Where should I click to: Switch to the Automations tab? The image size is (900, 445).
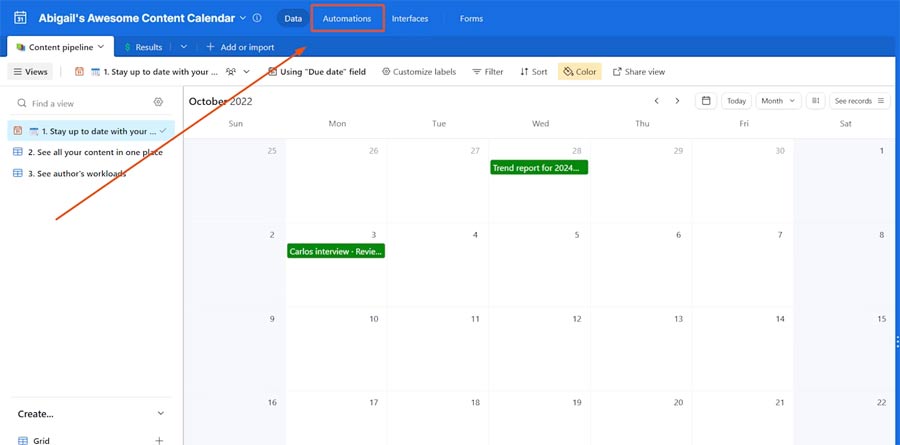[347, 18]
